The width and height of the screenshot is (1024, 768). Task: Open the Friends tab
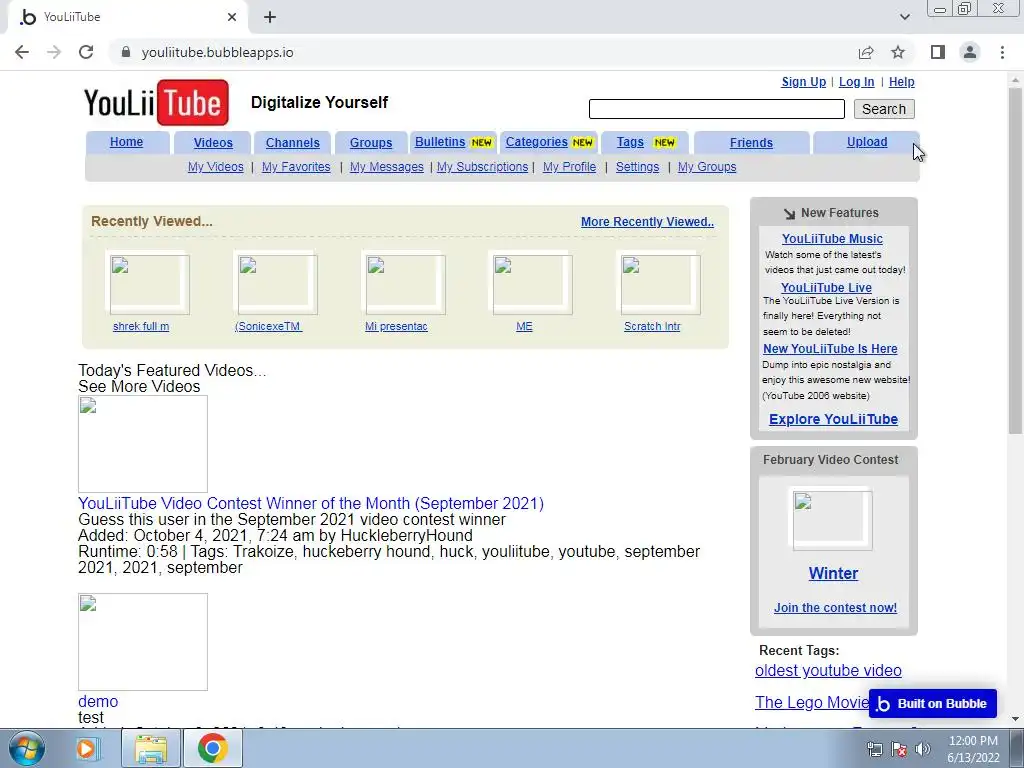751,142
